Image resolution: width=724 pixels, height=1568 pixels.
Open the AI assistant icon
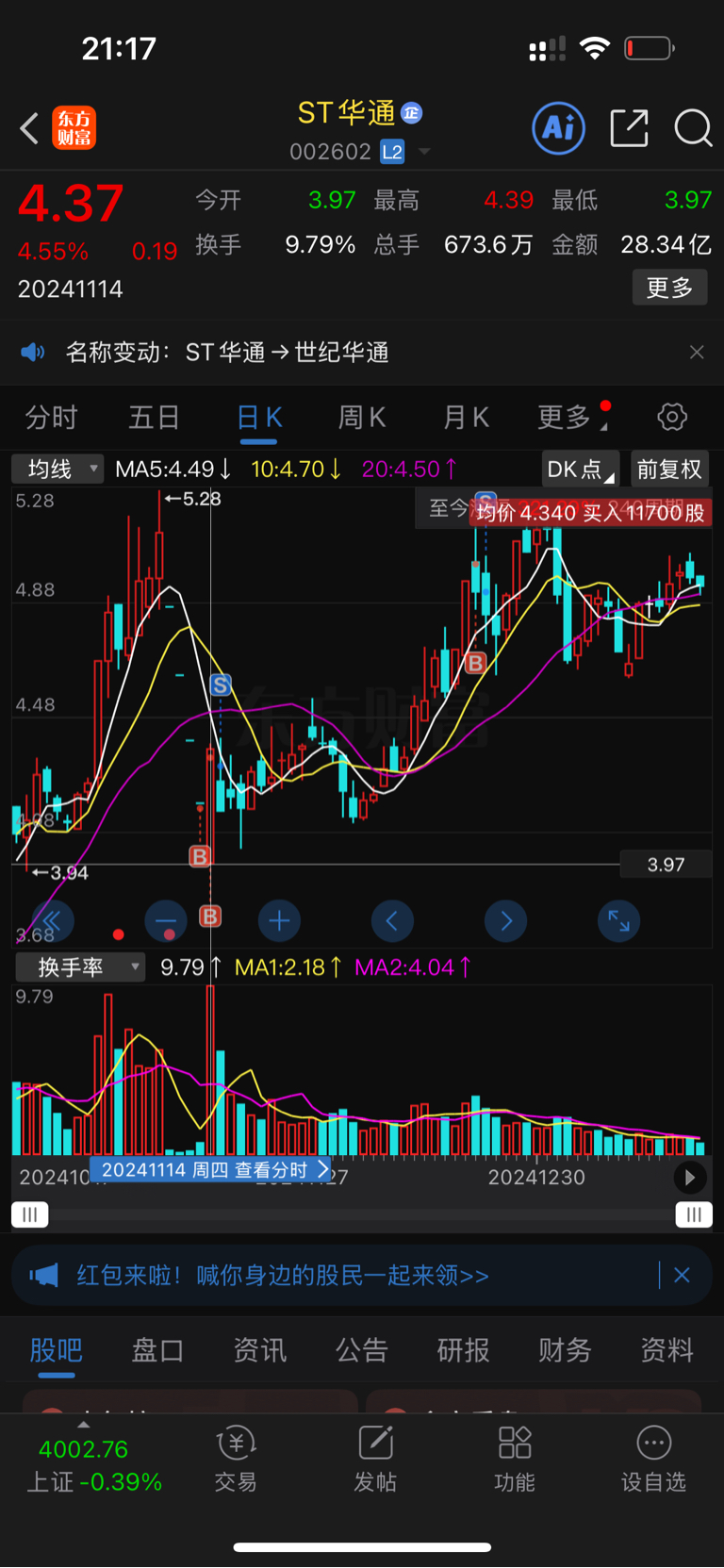coord(559,128)
